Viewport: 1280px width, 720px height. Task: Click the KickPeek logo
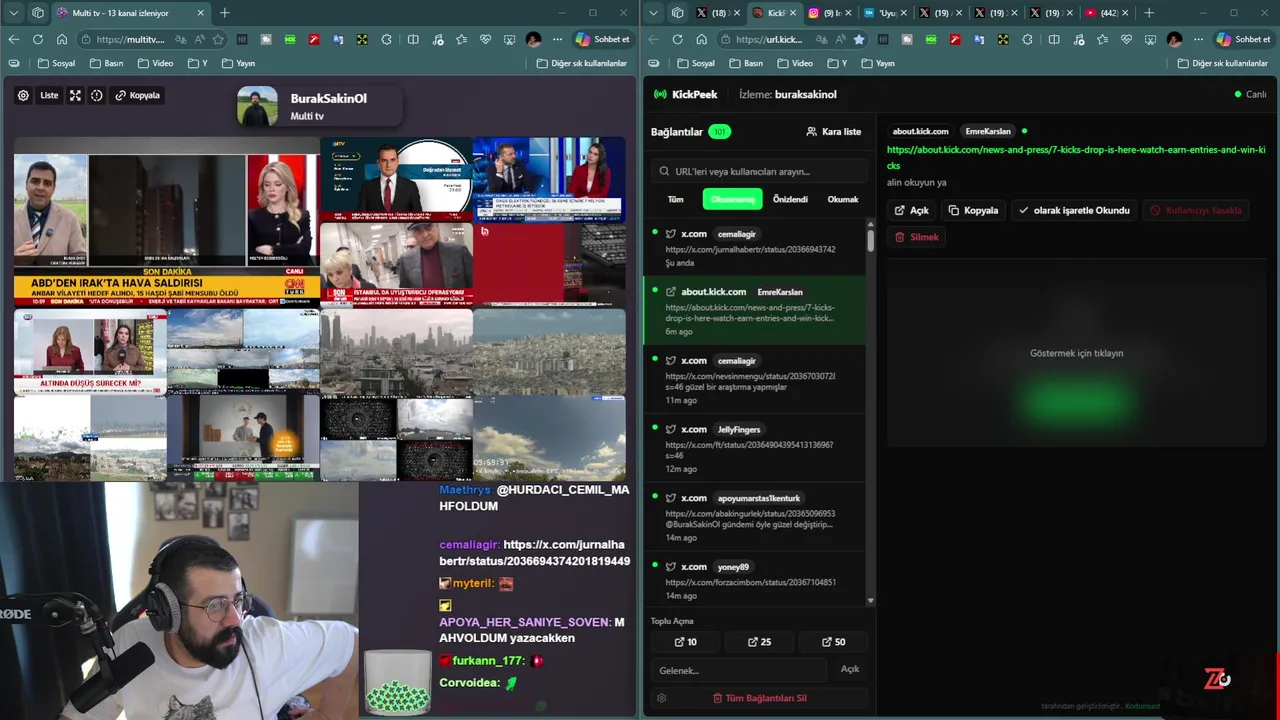(x=685, y=94)
